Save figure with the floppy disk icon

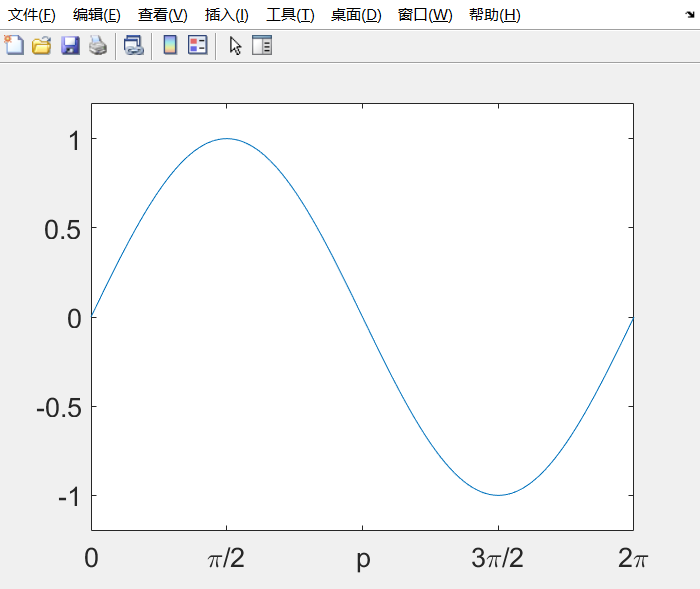pos(70,46)
